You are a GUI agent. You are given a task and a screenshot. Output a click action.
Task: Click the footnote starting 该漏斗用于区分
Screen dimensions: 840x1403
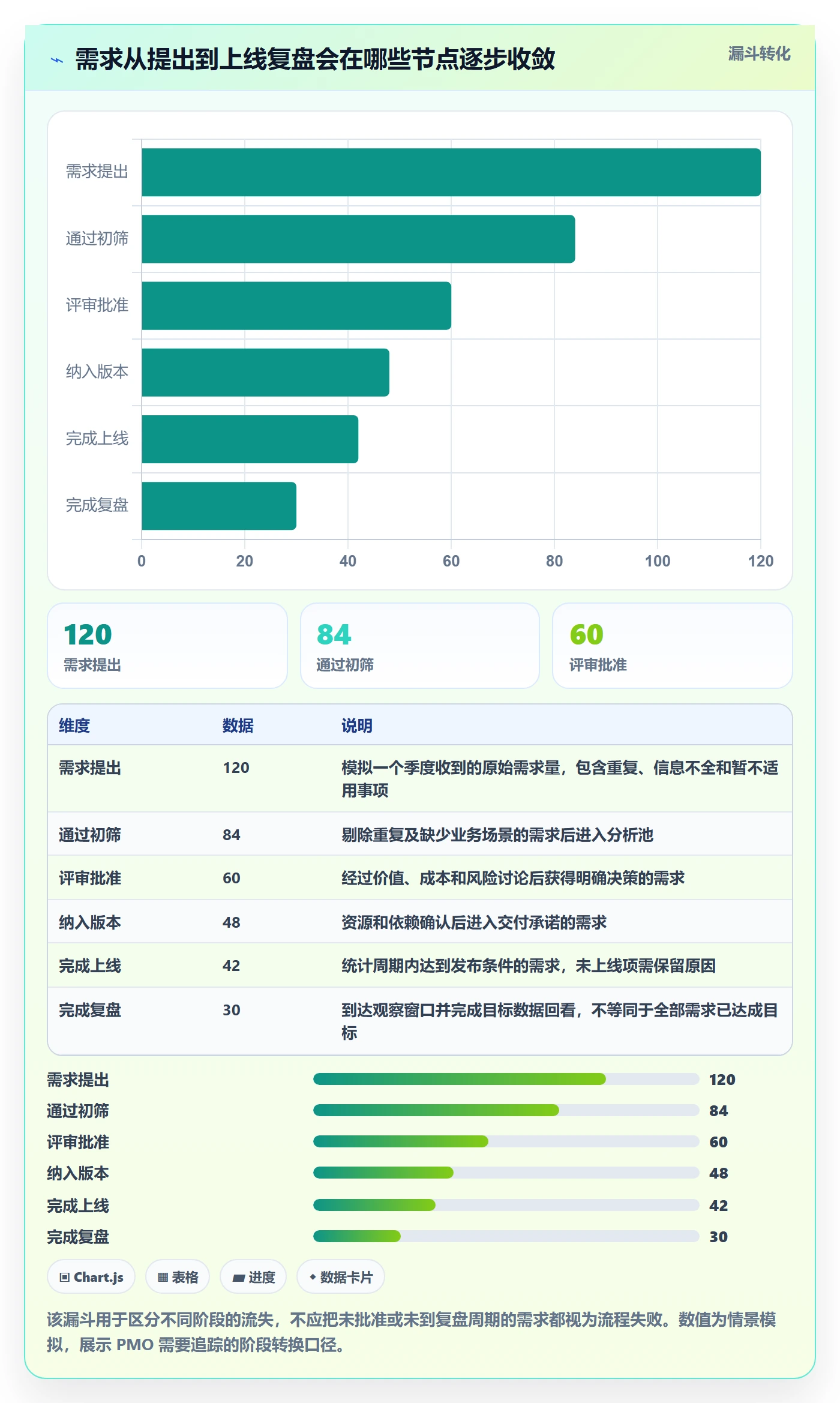pyautogui.click(x=412, y=1332)
